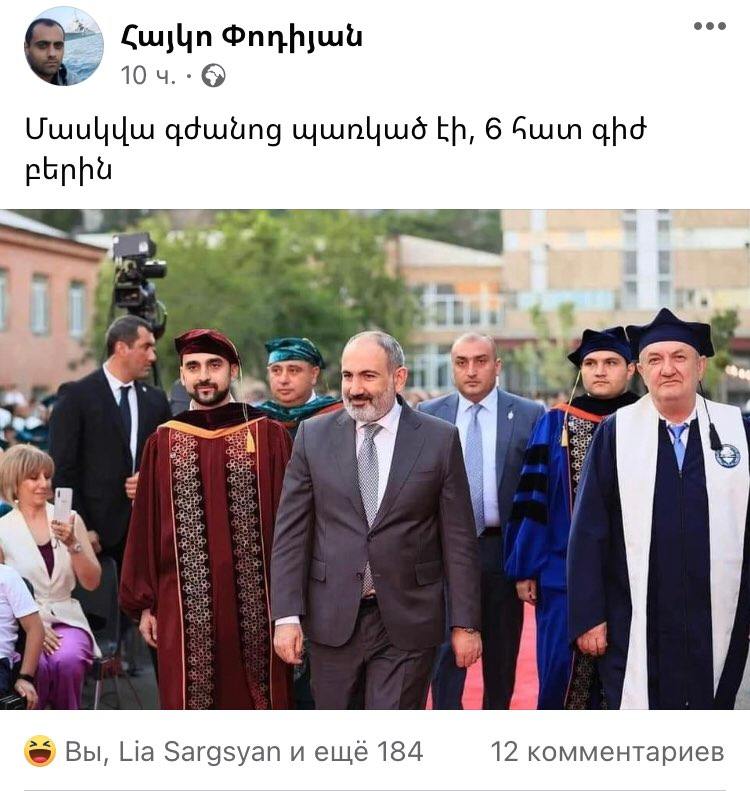The height and width of the screenshot is (791, 750).
Task: Click the red carpet in the photo
Action: pyautogui.click(x=502, y=661)
